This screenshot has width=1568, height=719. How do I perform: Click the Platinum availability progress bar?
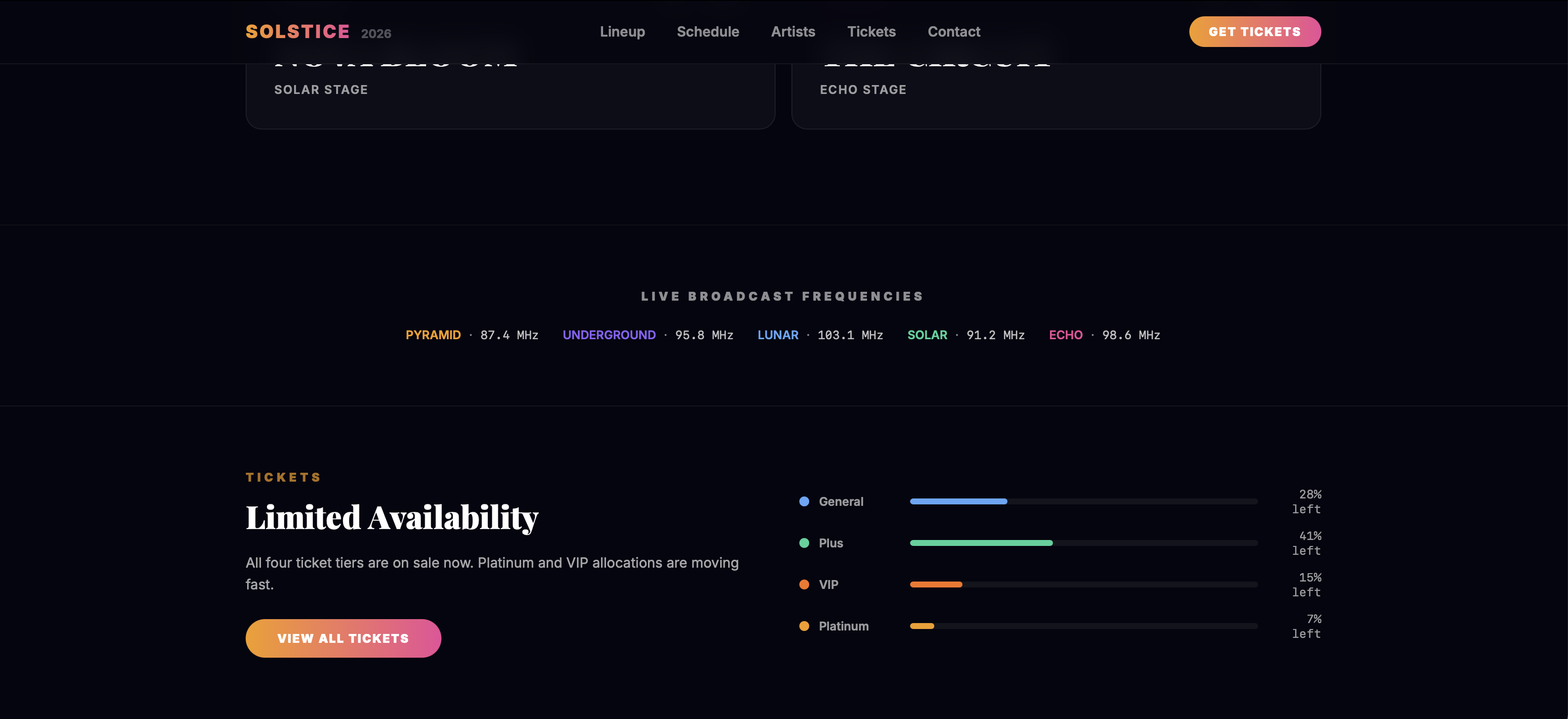pos(1083,626)
